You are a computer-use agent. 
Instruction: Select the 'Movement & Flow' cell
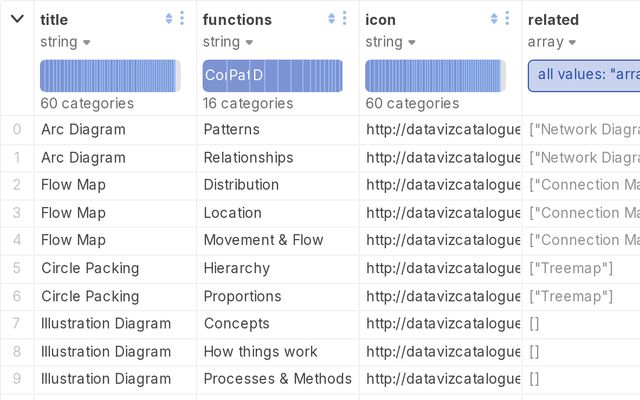point(263,240)
